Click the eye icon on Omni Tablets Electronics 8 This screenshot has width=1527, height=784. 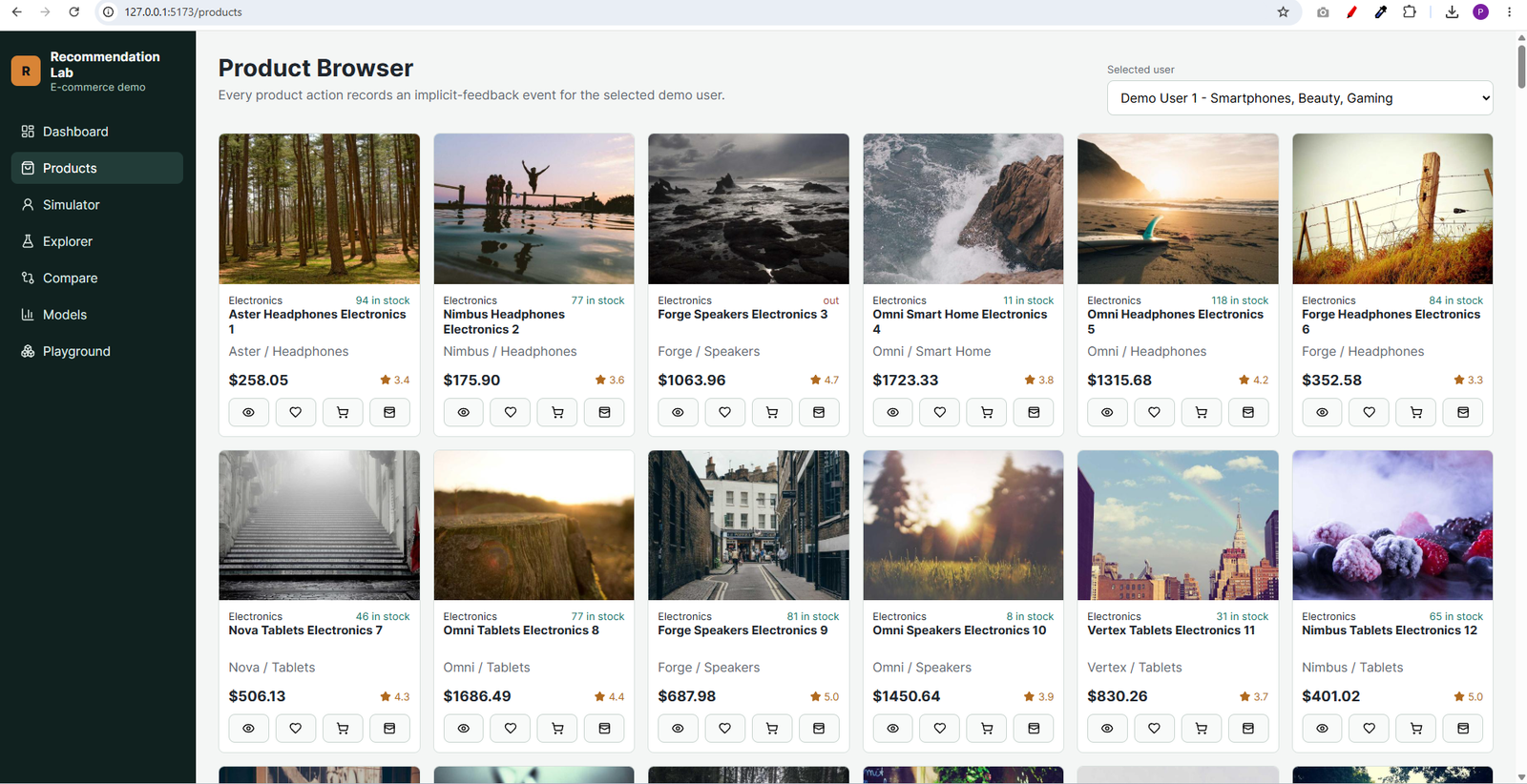463,728
